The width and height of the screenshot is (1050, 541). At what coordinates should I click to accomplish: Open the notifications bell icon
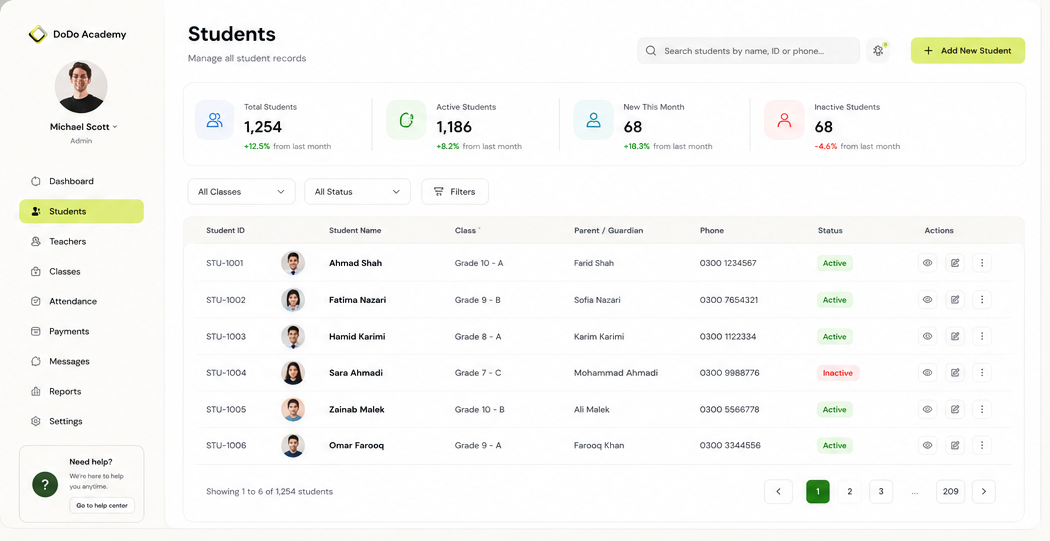click(x=878, y=50)
